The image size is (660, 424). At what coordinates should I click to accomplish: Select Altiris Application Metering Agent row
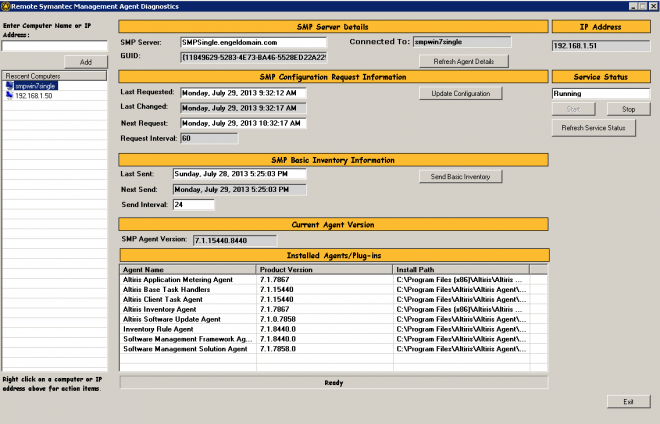point(333,280)
